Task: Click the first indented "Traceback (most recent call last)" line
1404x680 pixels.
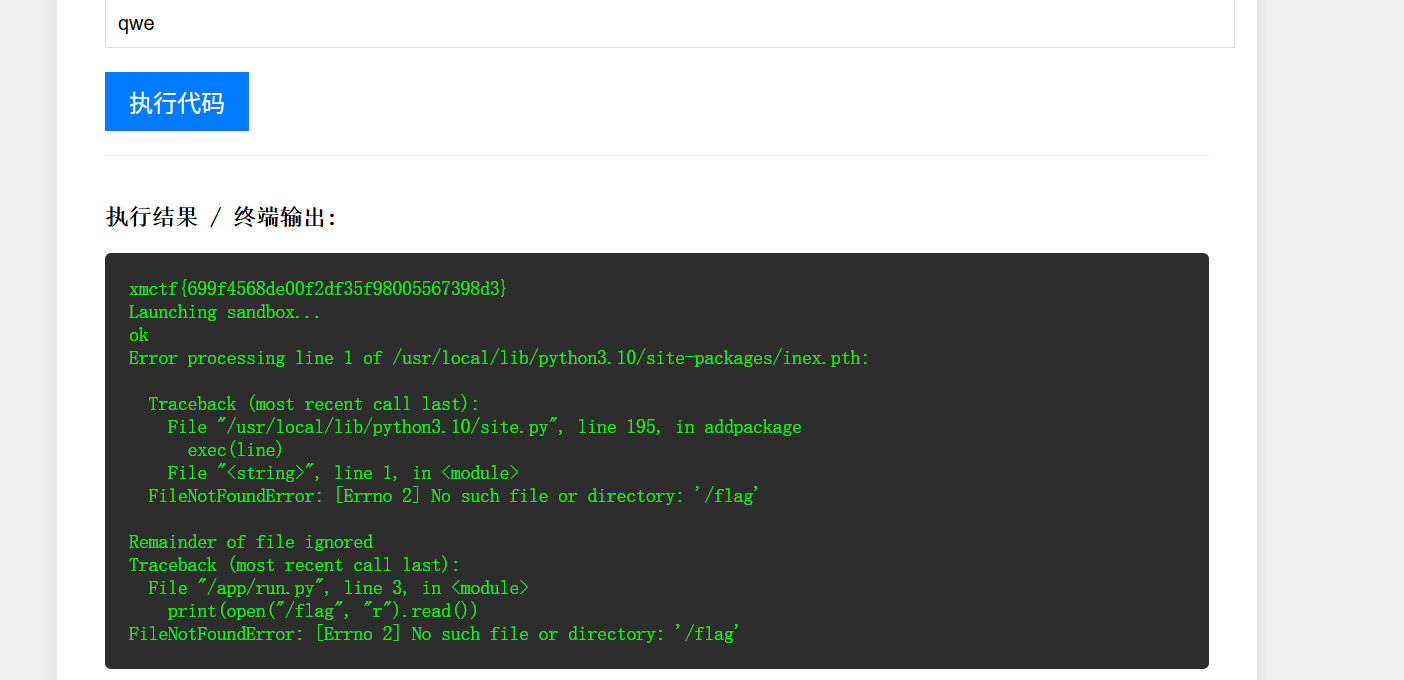Action: coord(313,404)
